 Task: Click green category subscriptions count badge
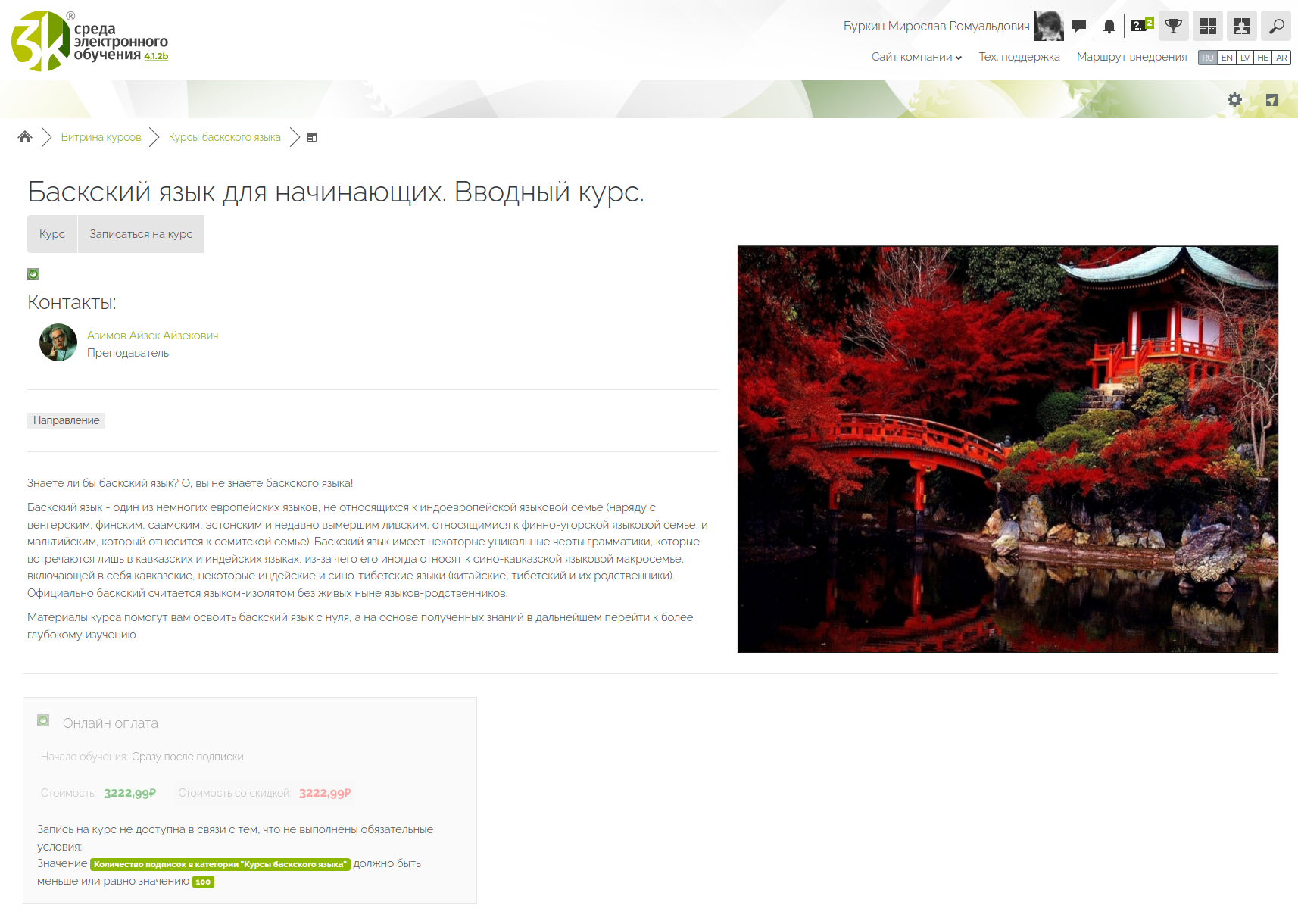[220, 864]
